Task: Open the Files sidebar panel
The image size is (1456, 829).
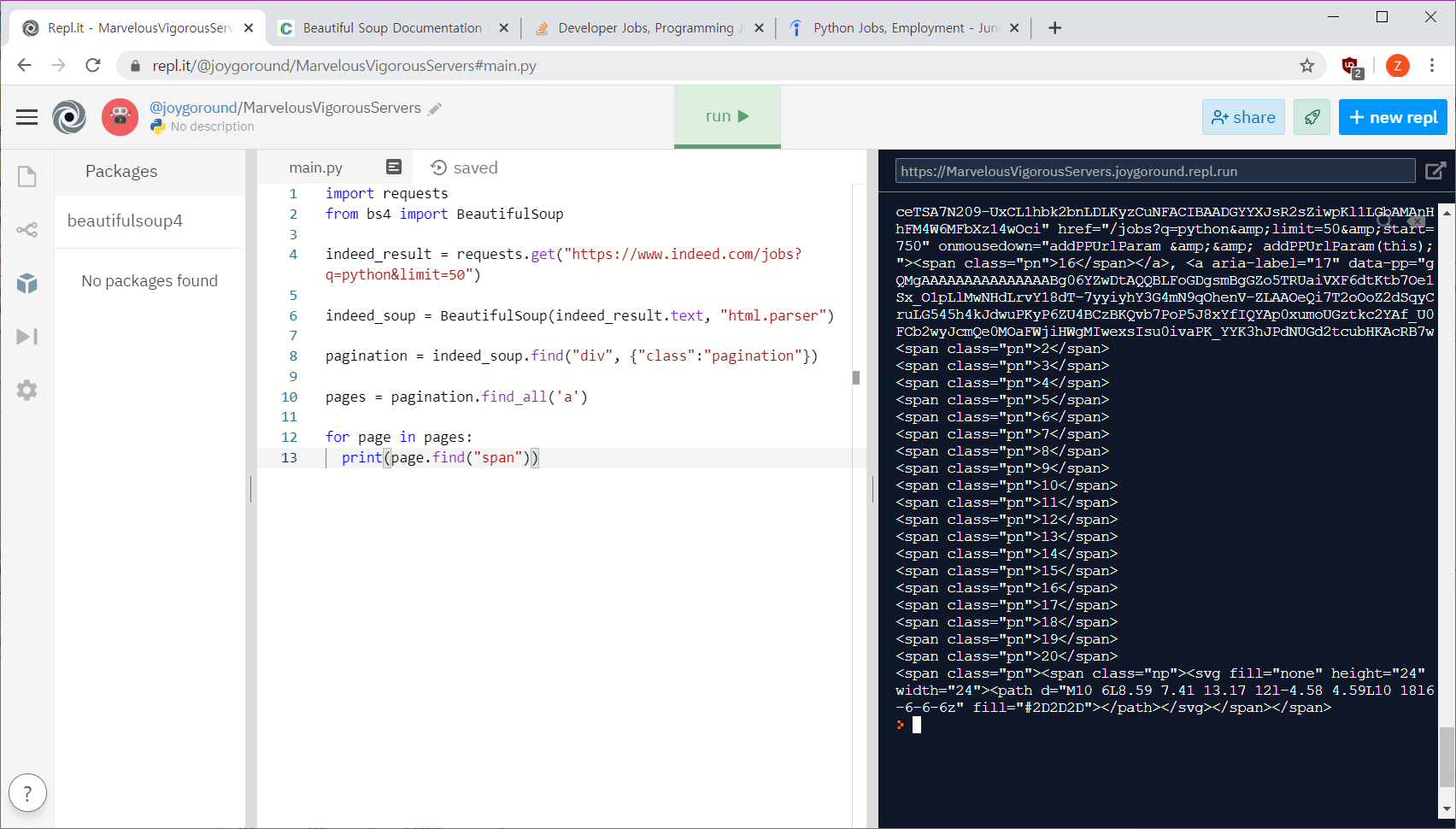Action: tap(27, 176)
